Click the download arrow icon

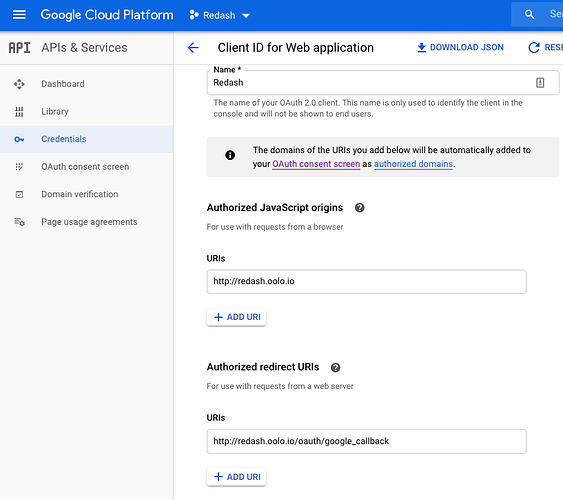tap(422, 48)
